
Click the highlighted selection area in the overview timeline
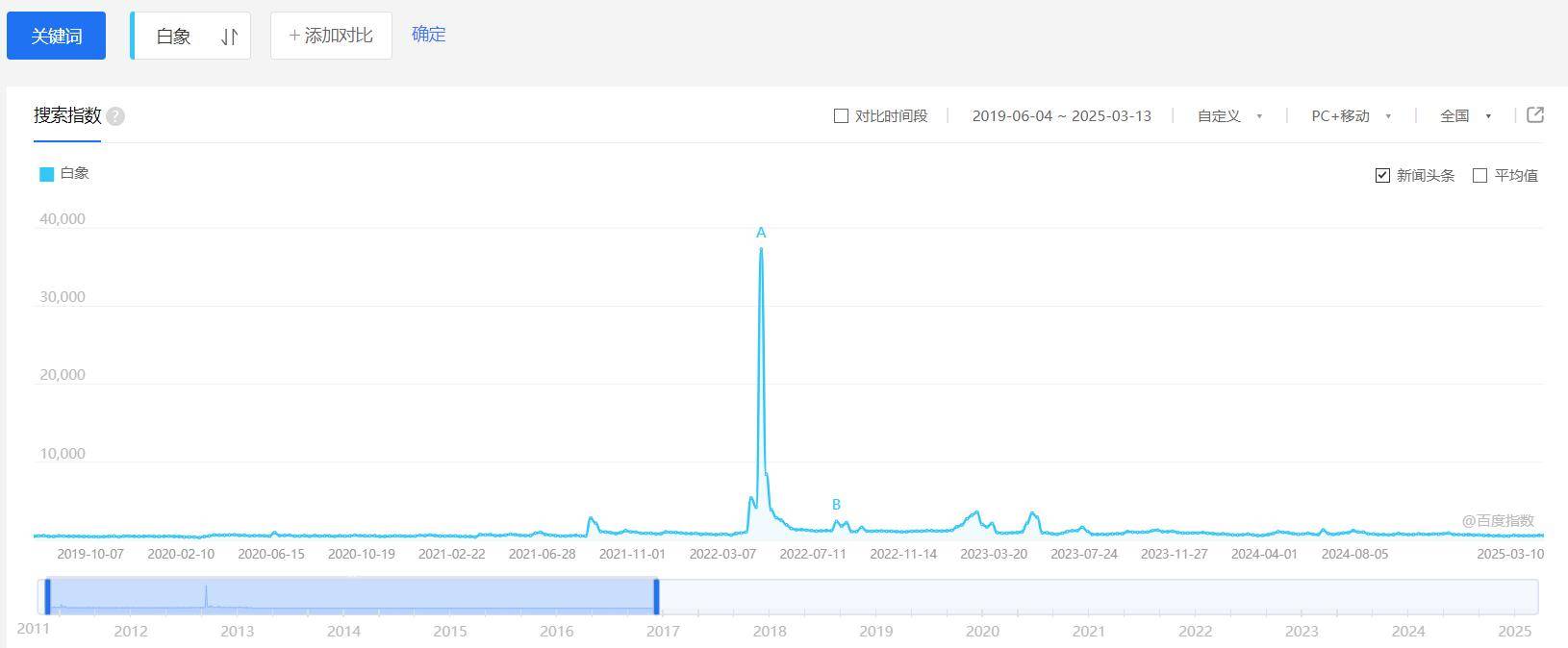pyautogui.click(x=352, y=596)
